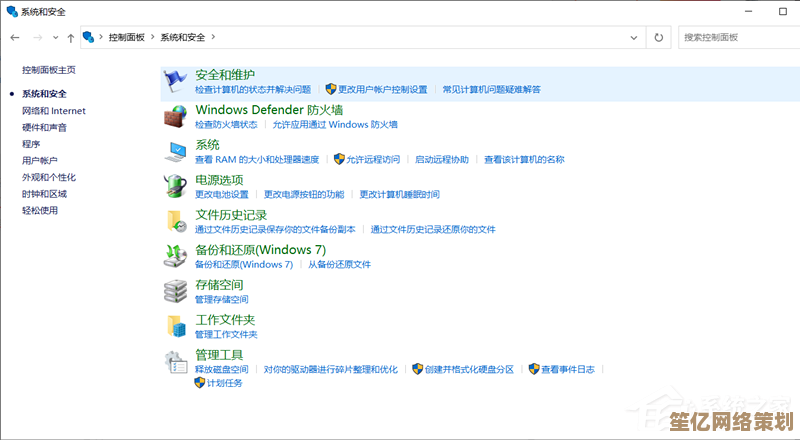
Task: Open 用户帐户 category in the sidebar
Action: [39, 161]
